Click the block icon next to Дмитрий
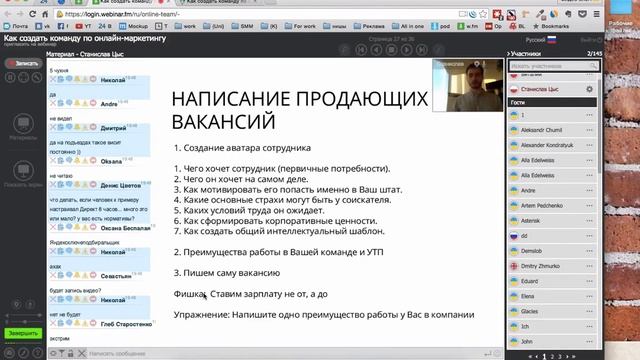This screenshot has width=640, height=360. pyautogui.click(x=93, y=127)
